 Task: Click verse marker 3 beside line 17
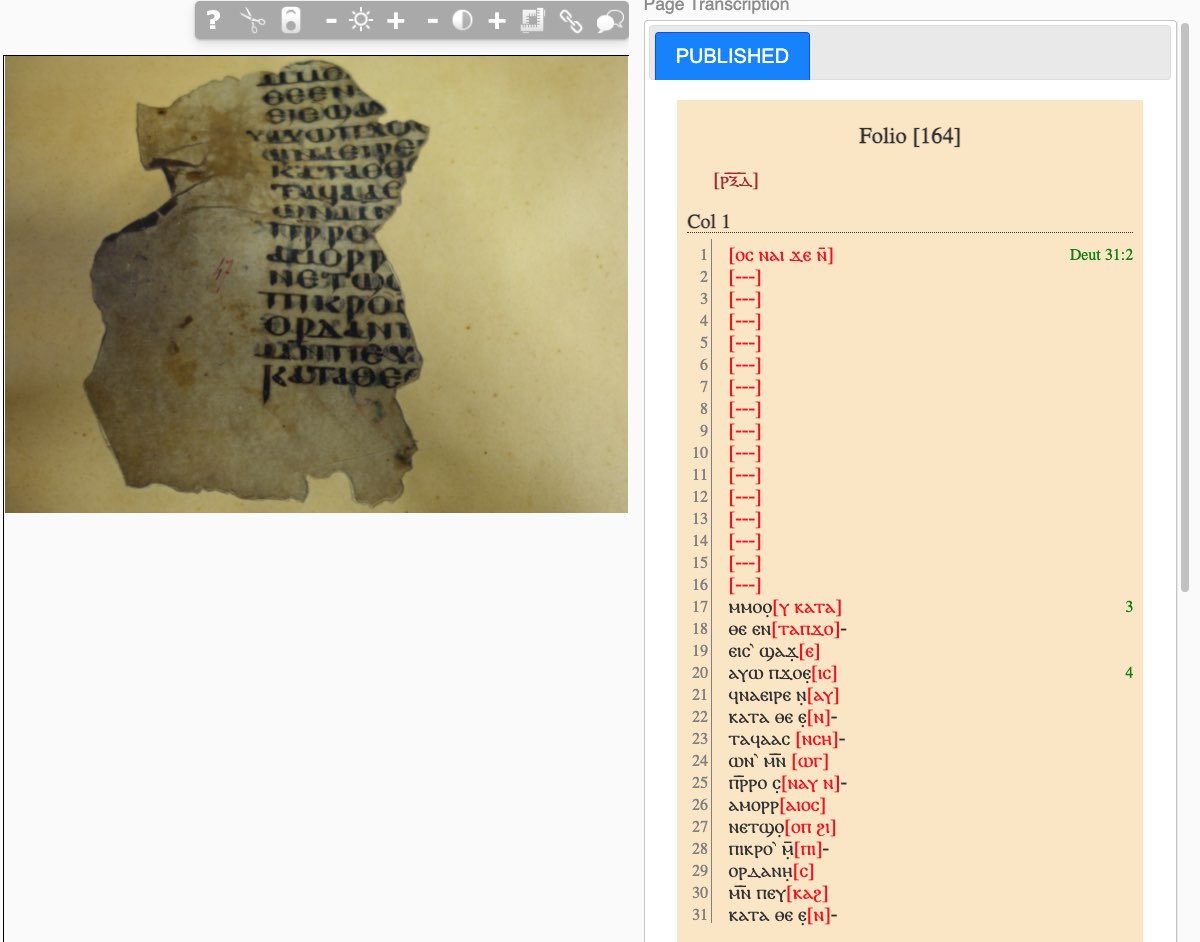tap(1128, 607)
